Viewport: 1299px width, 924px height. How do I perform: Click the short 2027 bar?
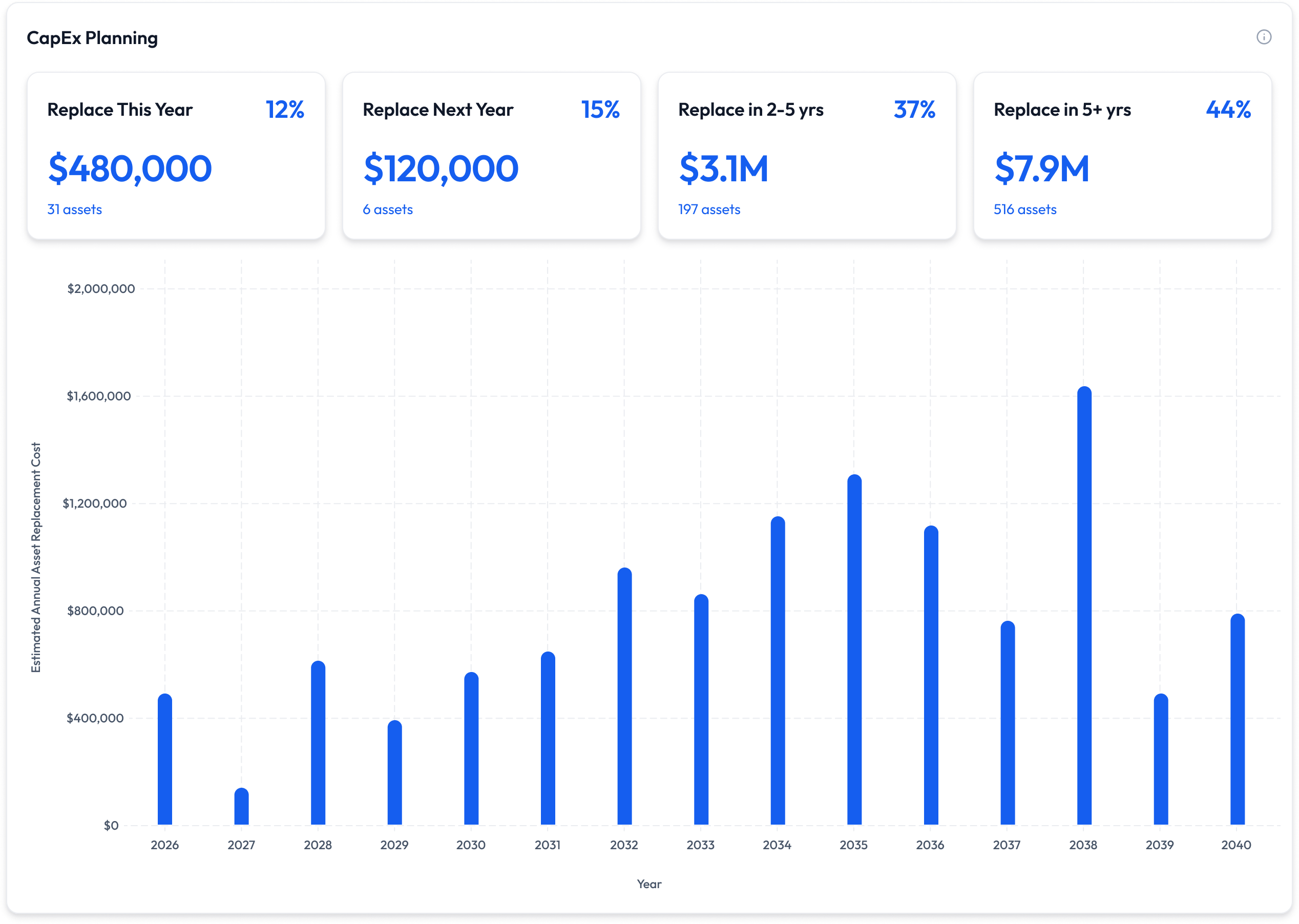(x=241, y=807)
